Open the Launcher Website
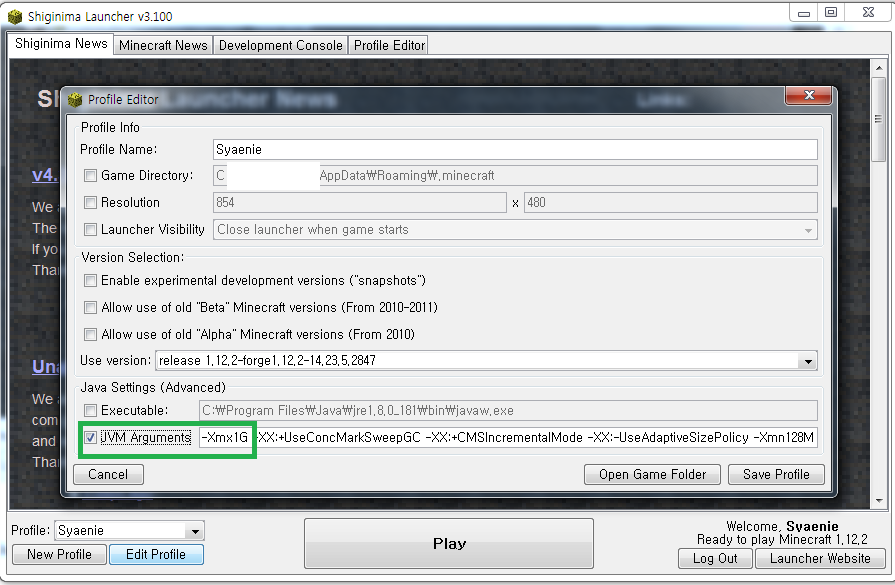 point(820,558)
